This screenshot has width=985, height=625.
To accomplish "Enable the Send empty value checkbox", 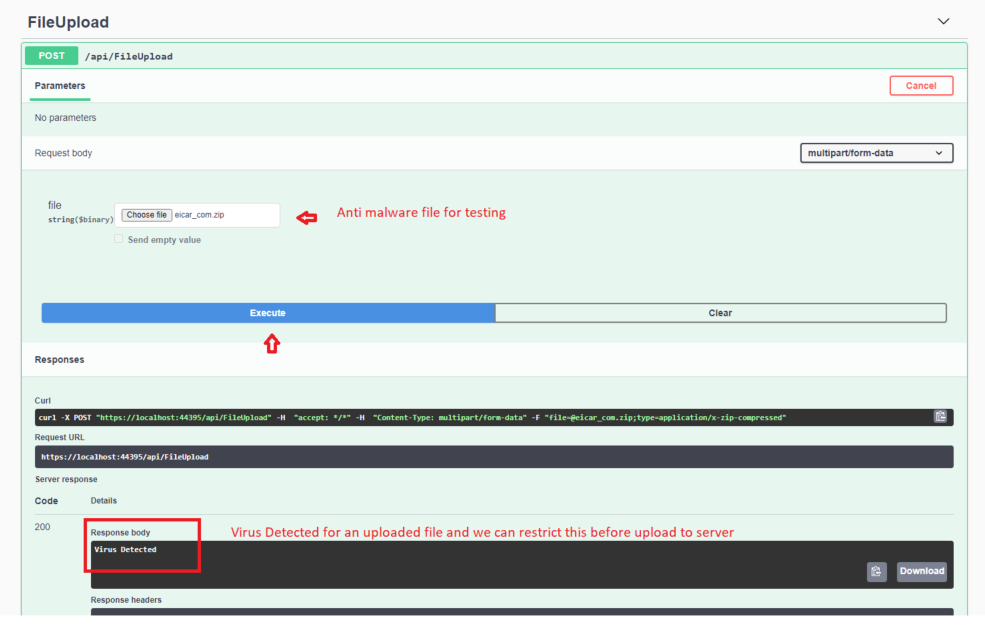I will (118, 239).
